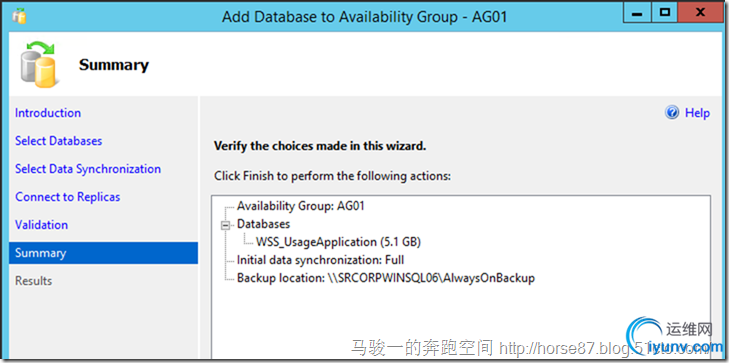This screenshot has height=363, width=729.
Task: Select Initial data synchronization: Full item
Action: pos(320,260)
